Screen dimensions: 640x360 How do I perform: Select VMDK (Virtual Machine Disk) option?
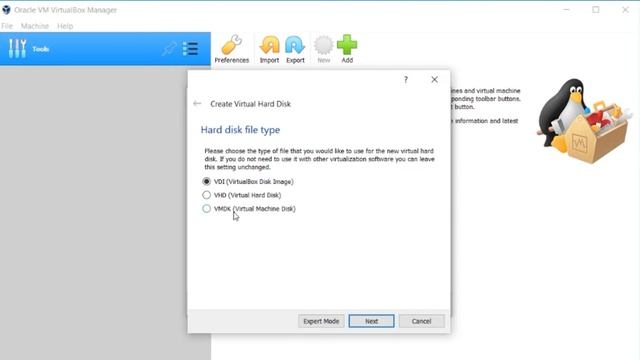pyautogui.click(x=249, y=209)
